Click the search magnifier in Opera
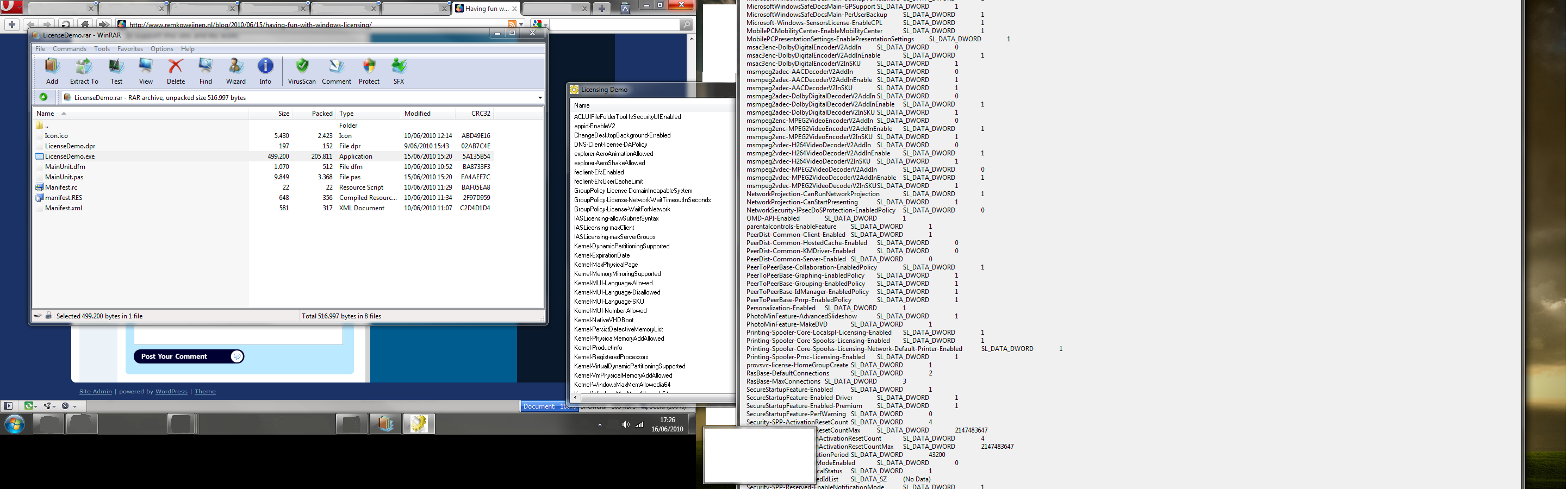 pyautogui.click(x=686, y=24)
